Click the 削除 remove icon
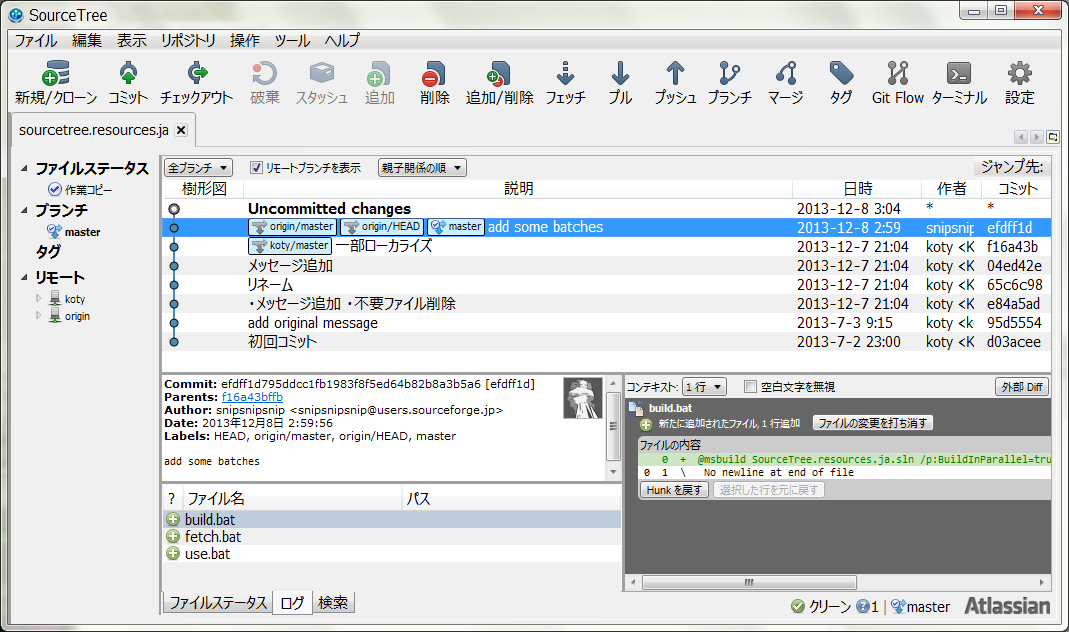 434,74
